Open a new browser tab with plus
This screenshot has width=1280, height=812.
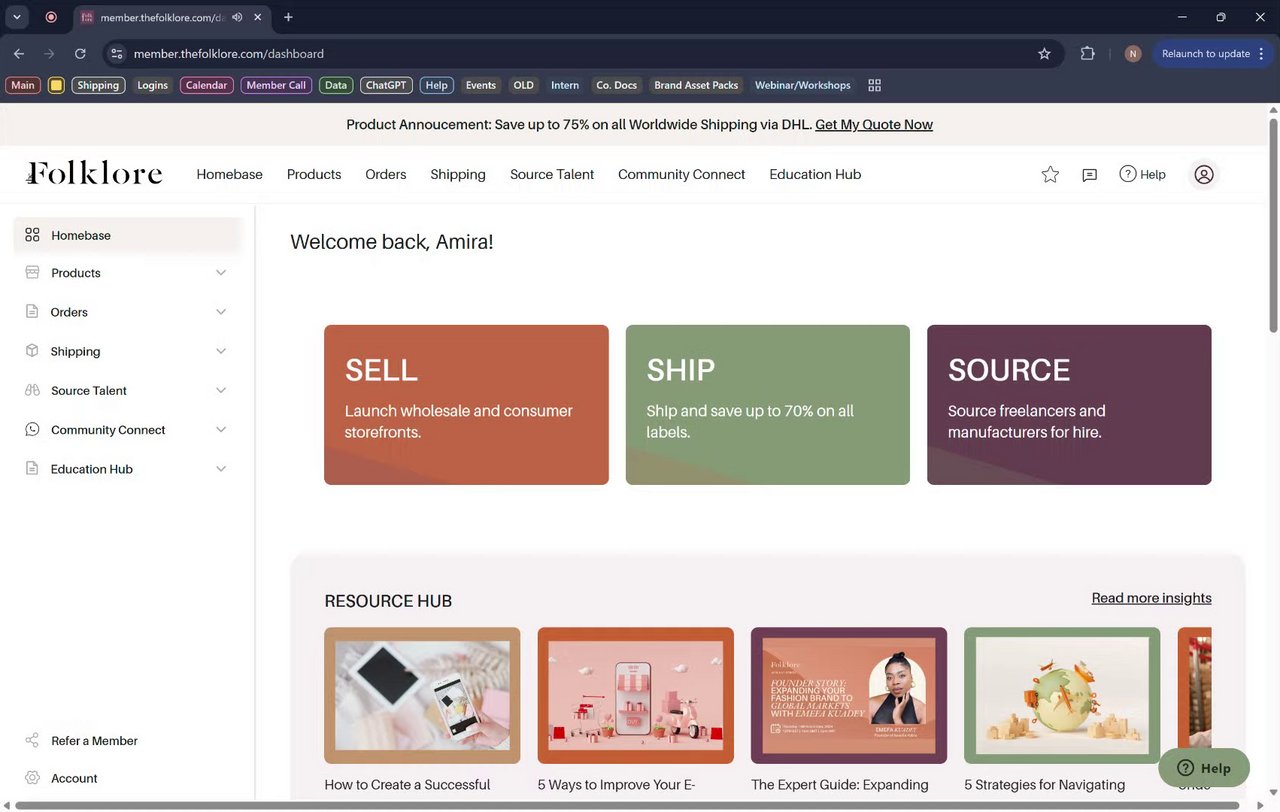pyautogui.click(x=288, y=17)
